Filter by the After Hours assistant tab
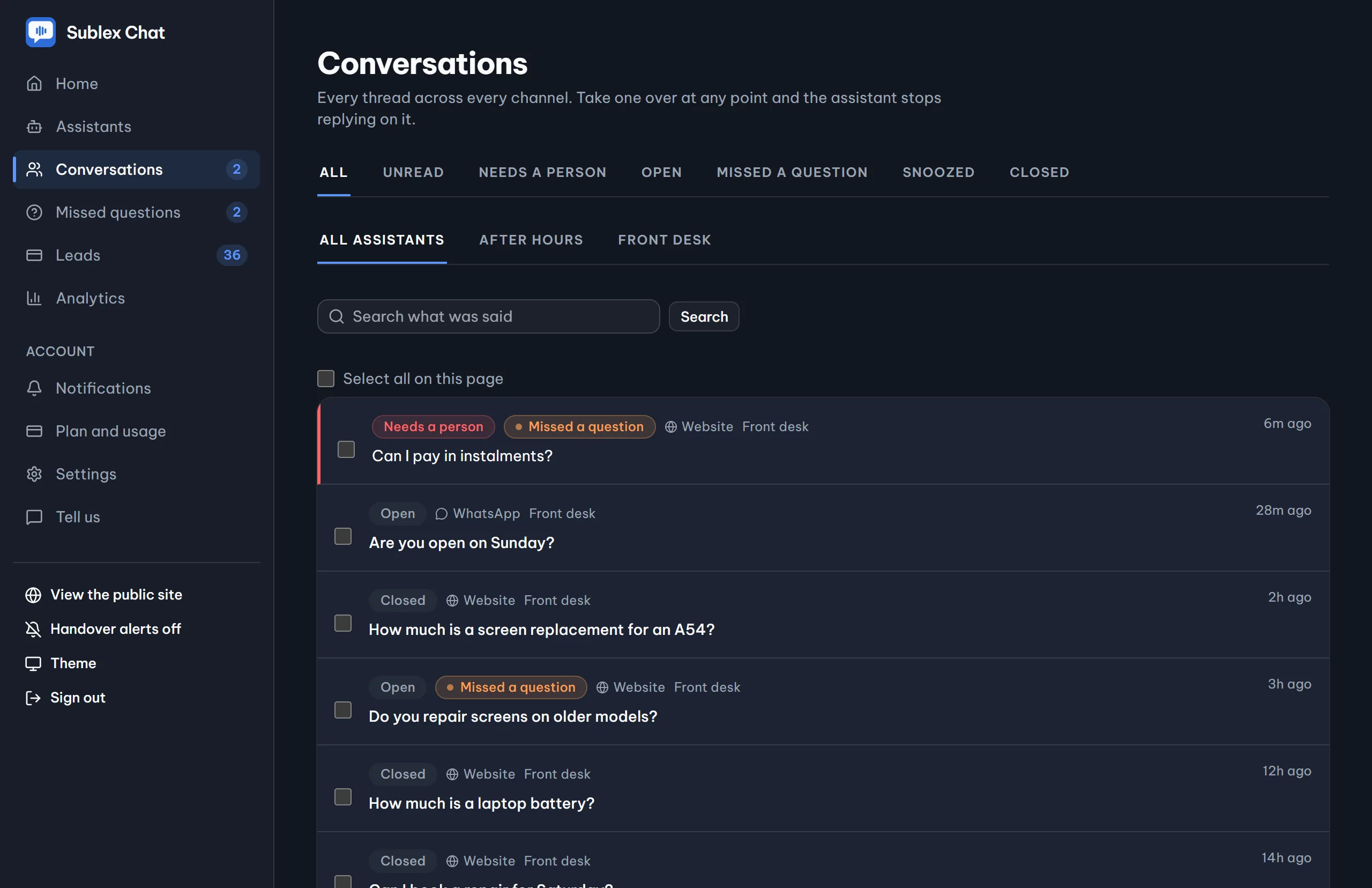 [x=531, y=240]
